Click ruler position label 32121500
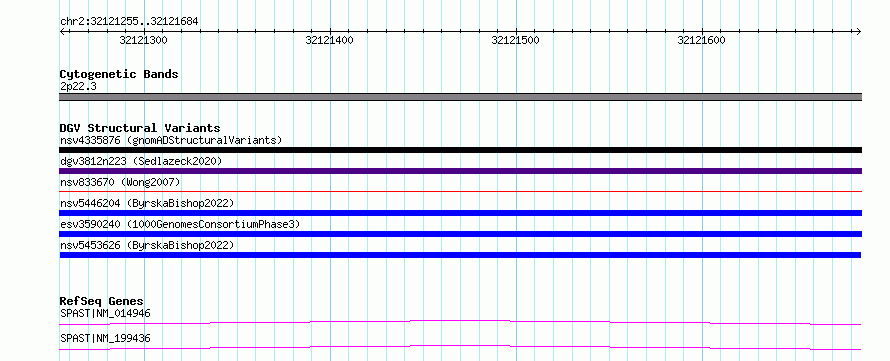The image size is (890, 361). (x=515, y=40)
